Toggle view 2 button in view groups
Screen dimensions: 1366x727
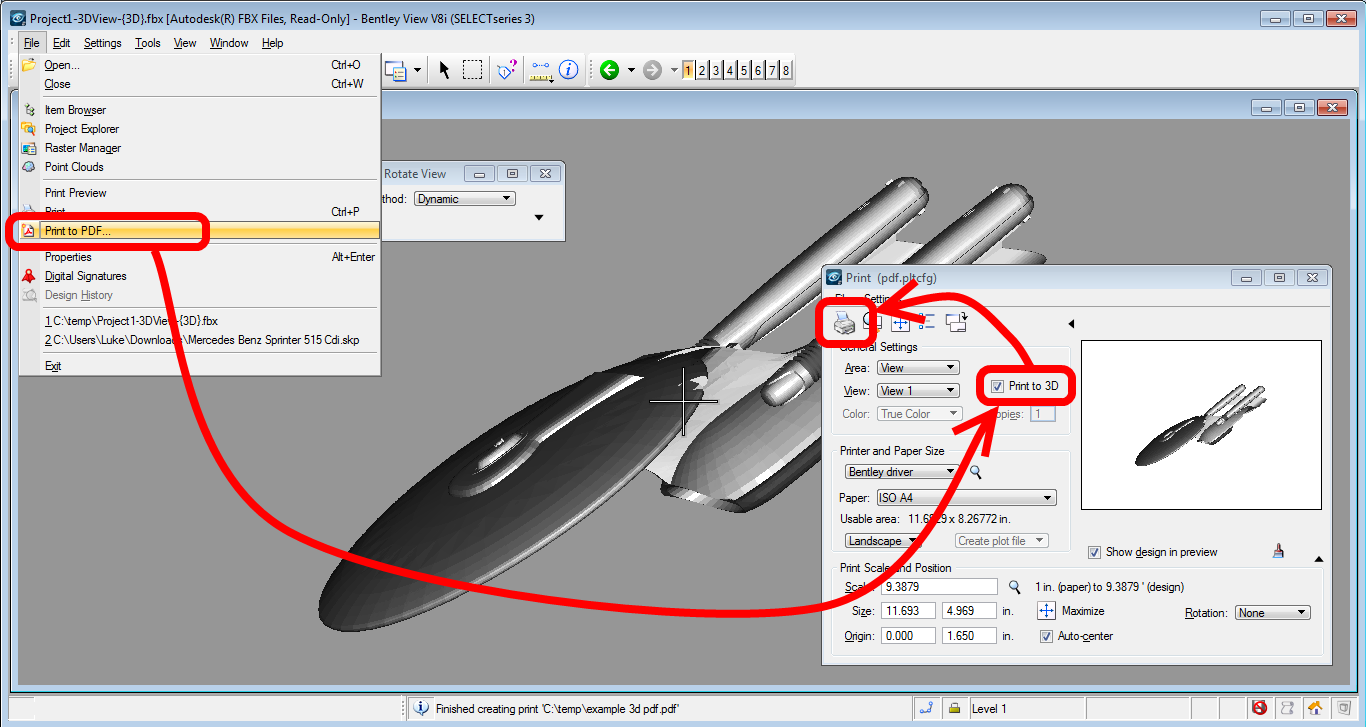[x=702, y=70]
